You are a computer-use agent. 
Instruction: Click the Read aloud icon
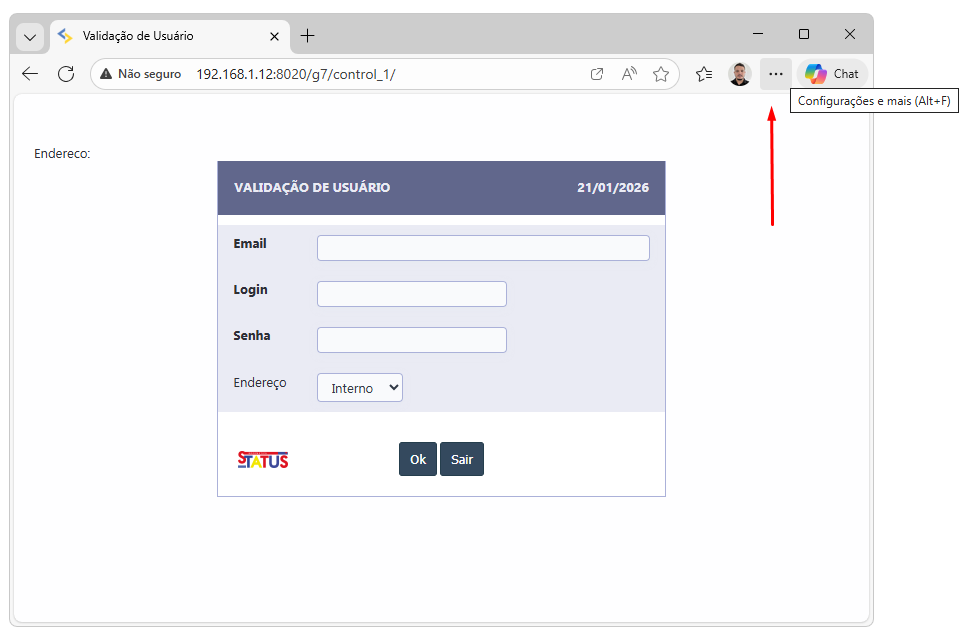[x=629, y=74]
